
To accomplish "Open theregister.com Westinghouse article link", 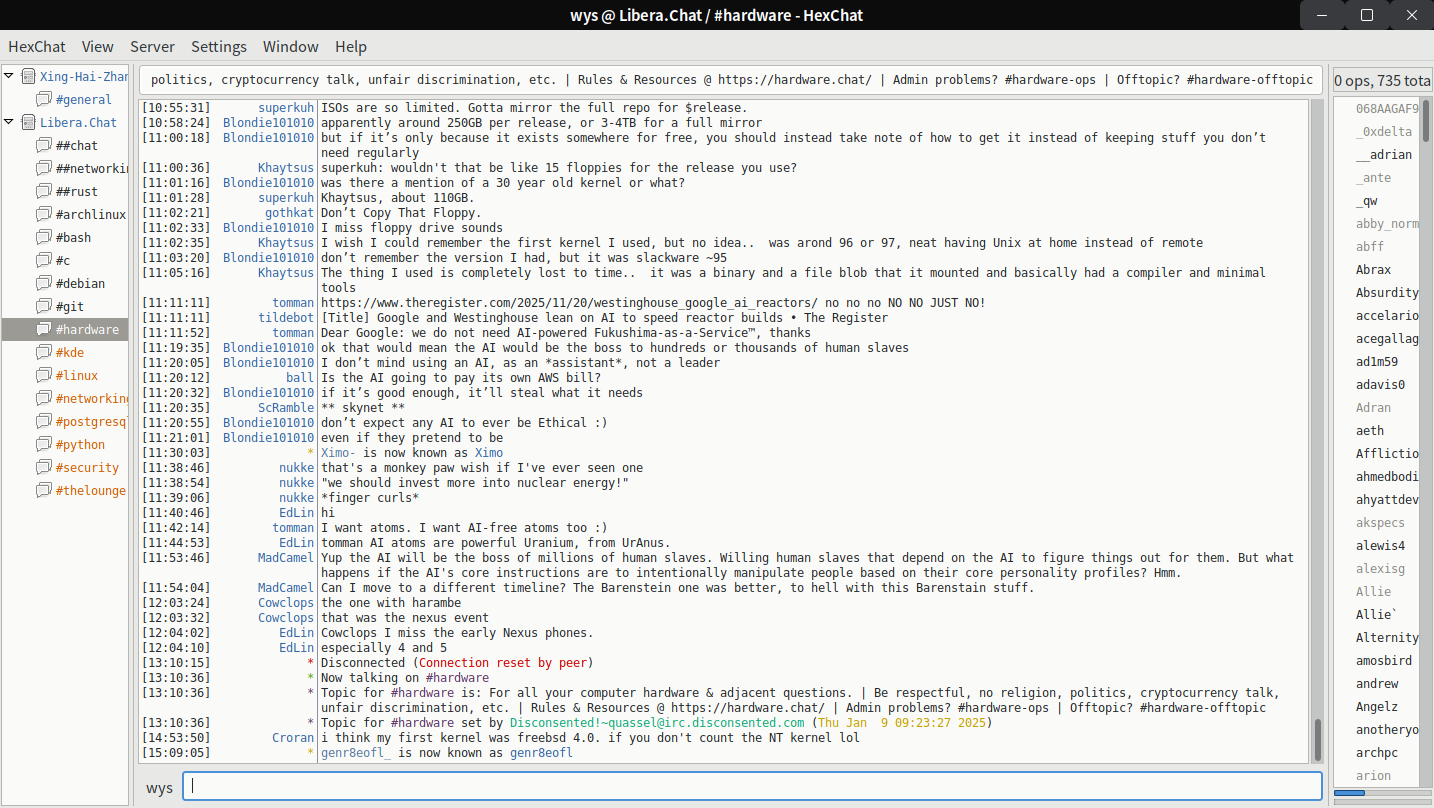I will tap(568, 303).
